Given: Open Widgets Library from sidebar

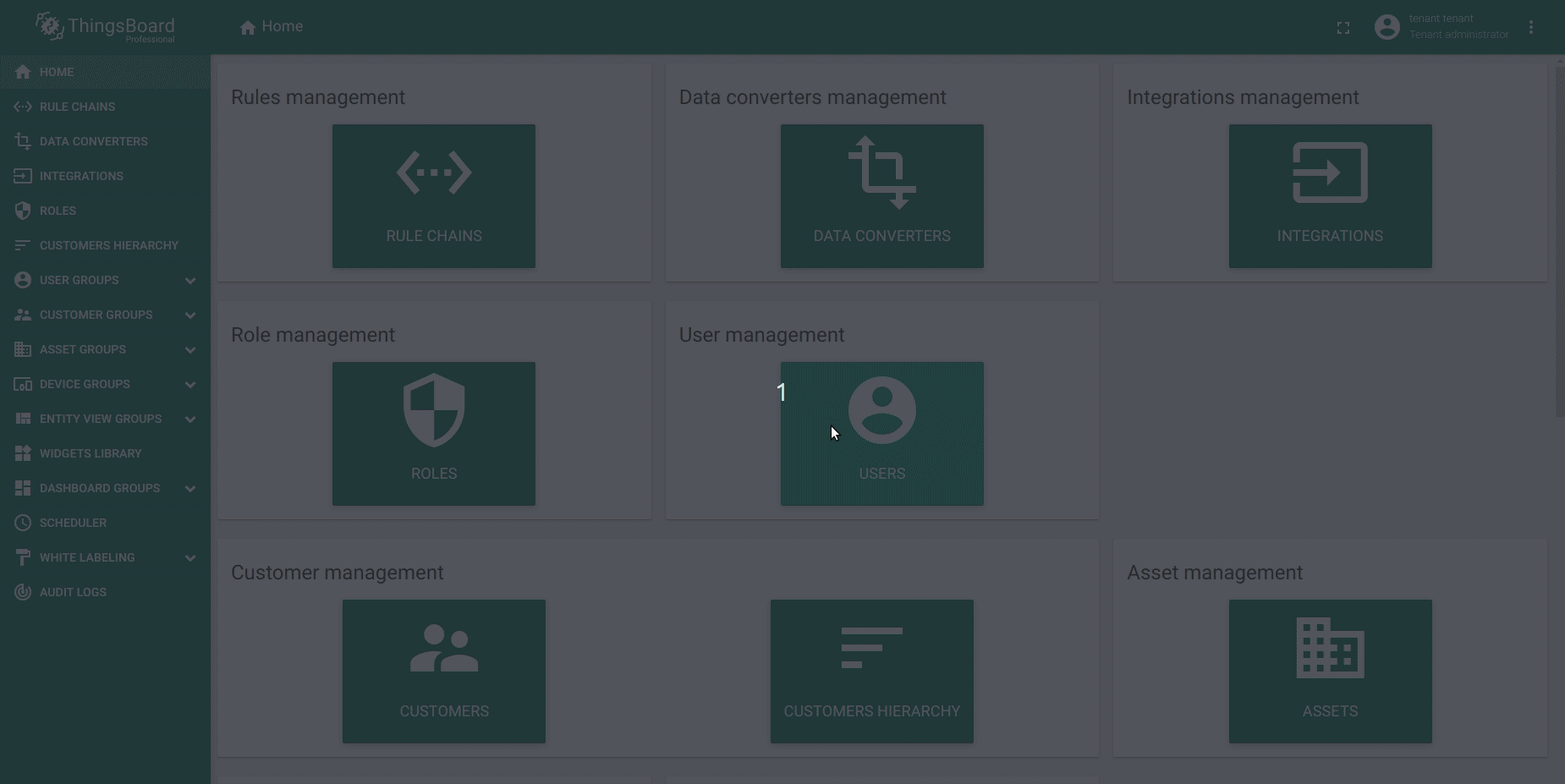Looking at the screenshot, I should [90, 453].
